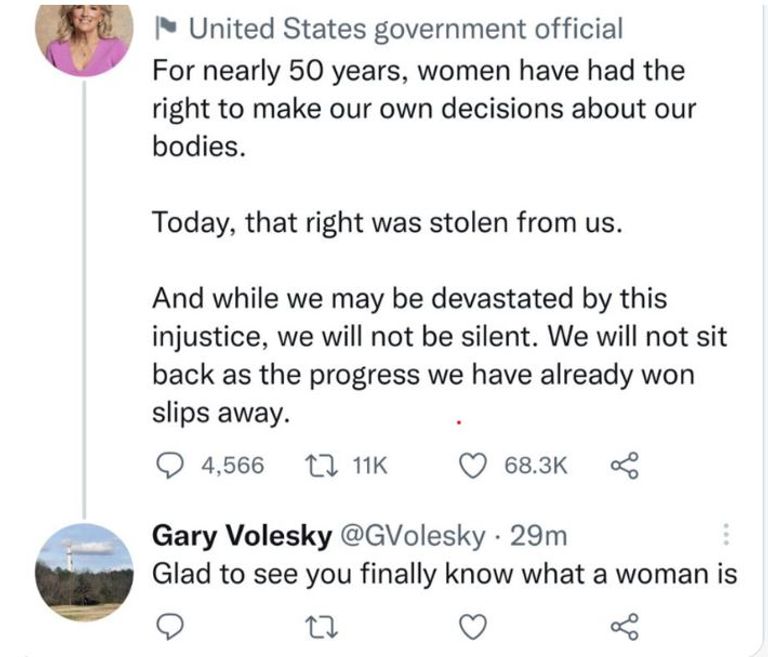Viewport: 768px width, 657px height.
Task: Click the "United States government official" label
Action: pos(405,29)
